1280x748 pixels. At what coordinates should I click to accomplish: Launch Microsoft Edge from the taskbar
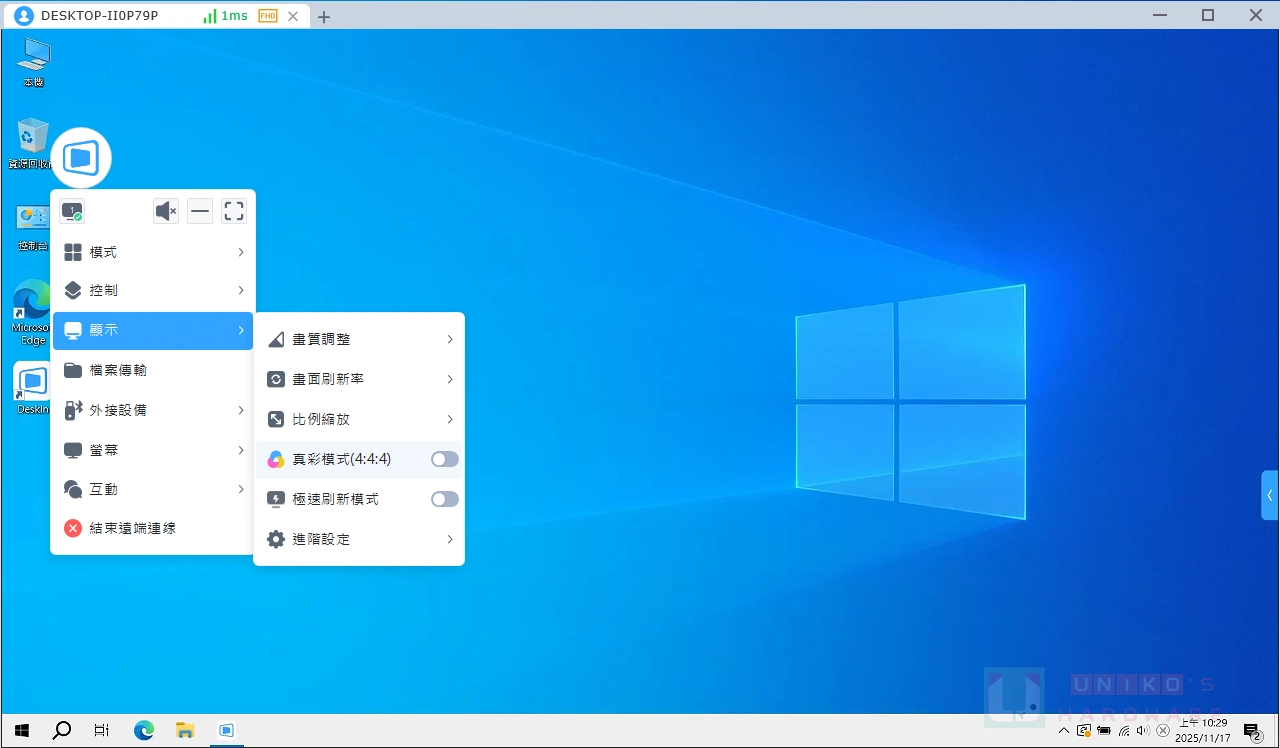143,730
